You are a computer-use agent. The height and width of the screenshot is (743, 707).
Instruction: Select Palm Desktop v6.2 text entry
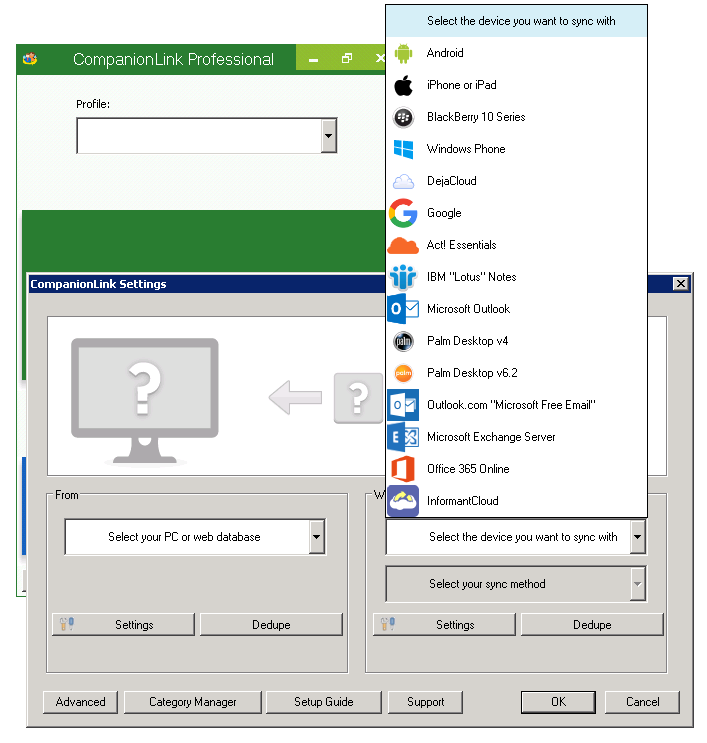pos(472,373)
